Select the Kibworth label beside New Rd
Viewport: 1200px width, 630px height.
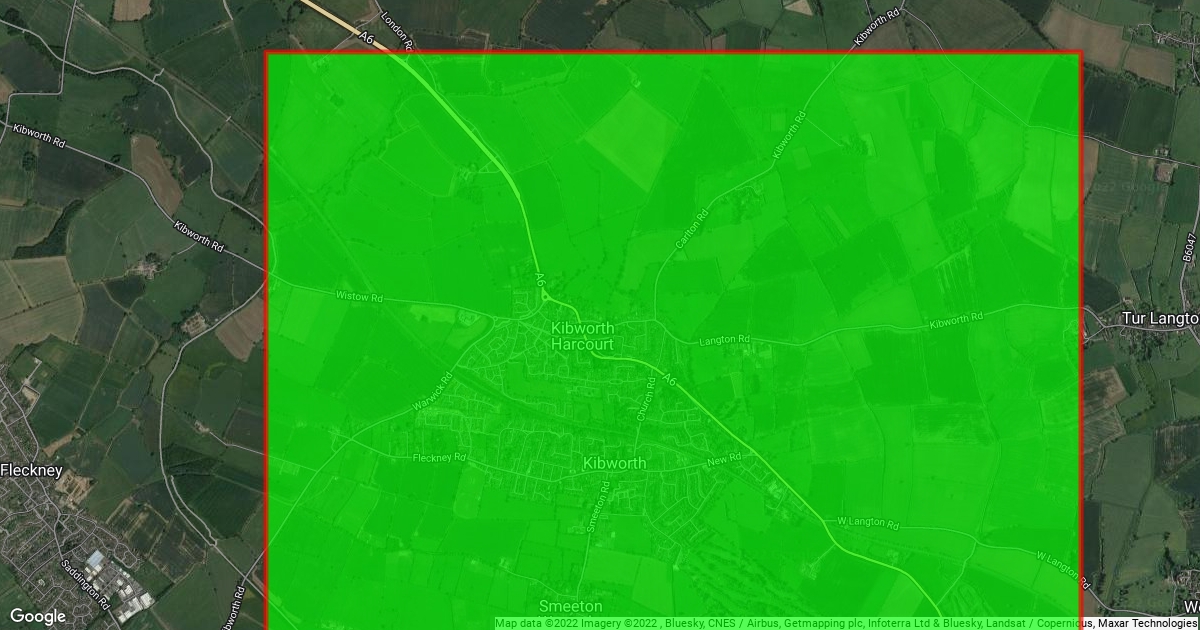pos(614,464)
